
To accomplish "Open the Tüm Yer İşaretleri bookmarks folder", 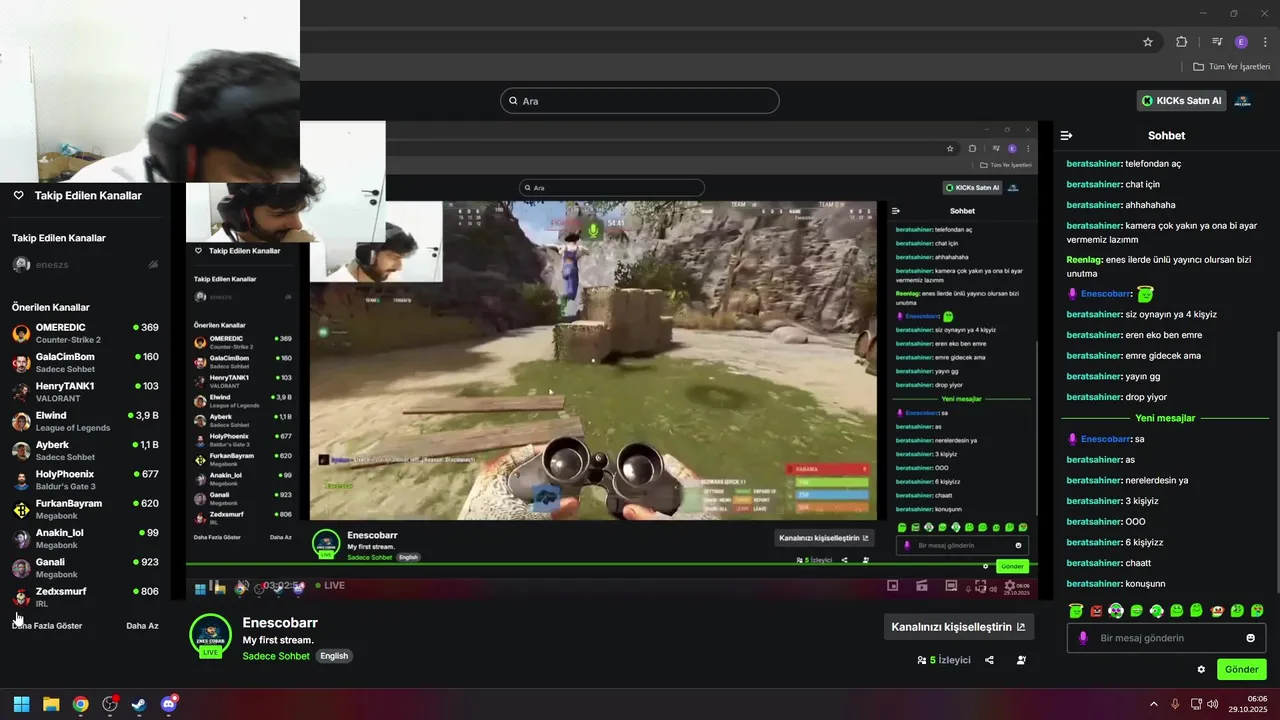I will pyautogui.click(x=1232, y=67).
